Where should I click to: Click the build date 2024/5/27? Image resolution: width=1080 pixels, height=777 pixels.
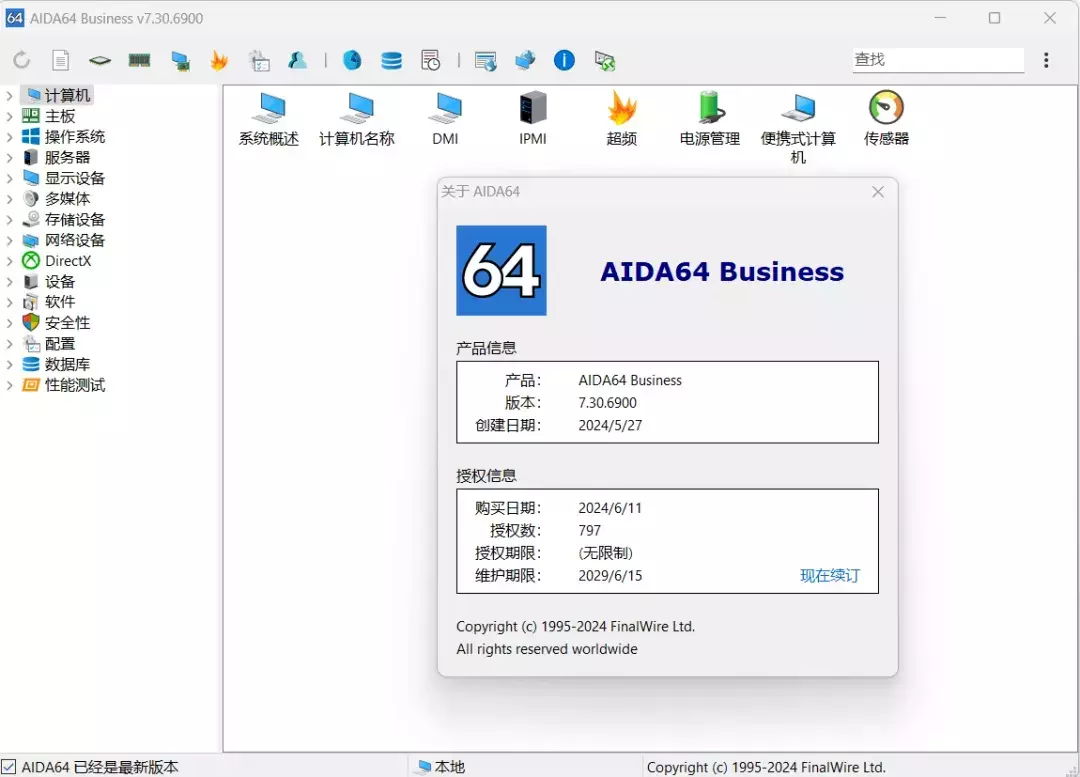[x=610, y=426]
